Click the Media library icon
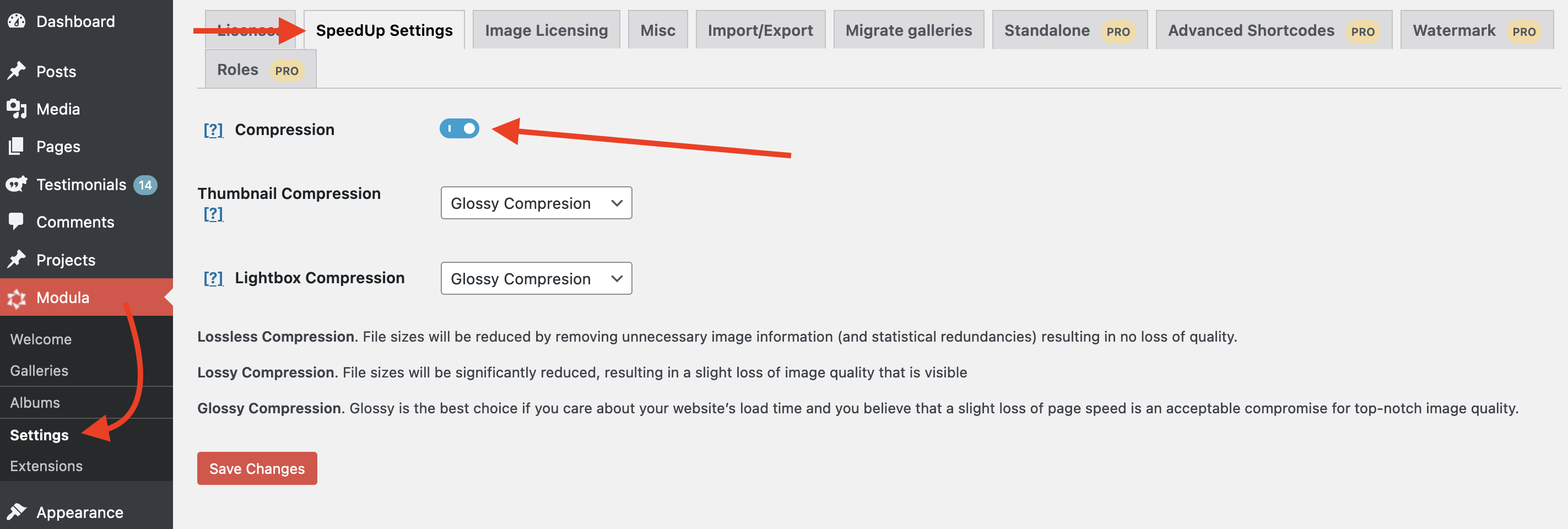Image resolution: width=1568 pixels, height=529 pixels. coord(17,109)
